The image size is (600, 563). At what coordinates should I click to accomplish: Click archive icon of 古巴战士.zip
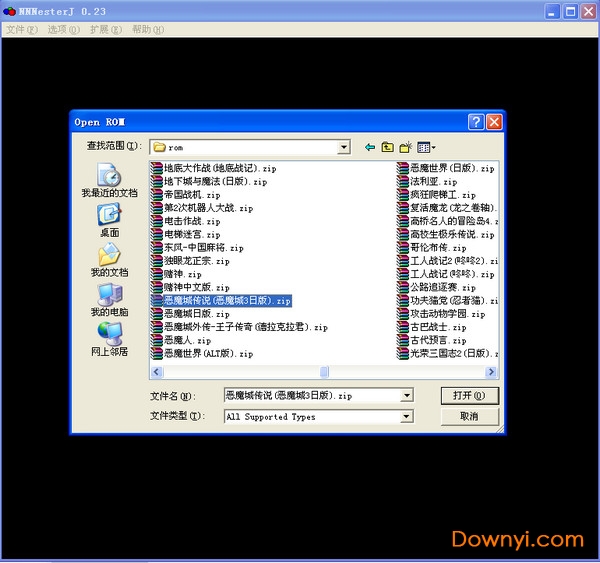coord(403,327)
